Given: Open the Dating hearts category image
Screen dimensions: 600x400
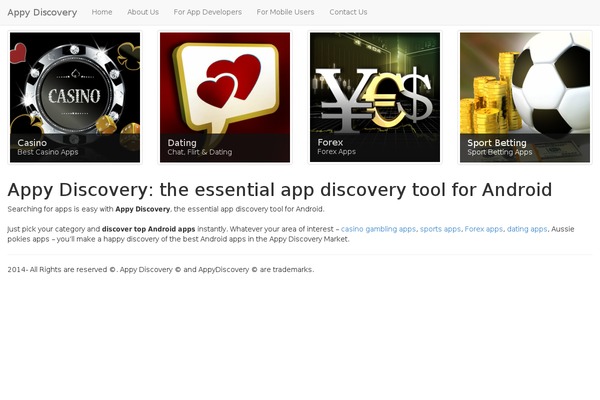Looking at the screenshot, I should [225, 97].
